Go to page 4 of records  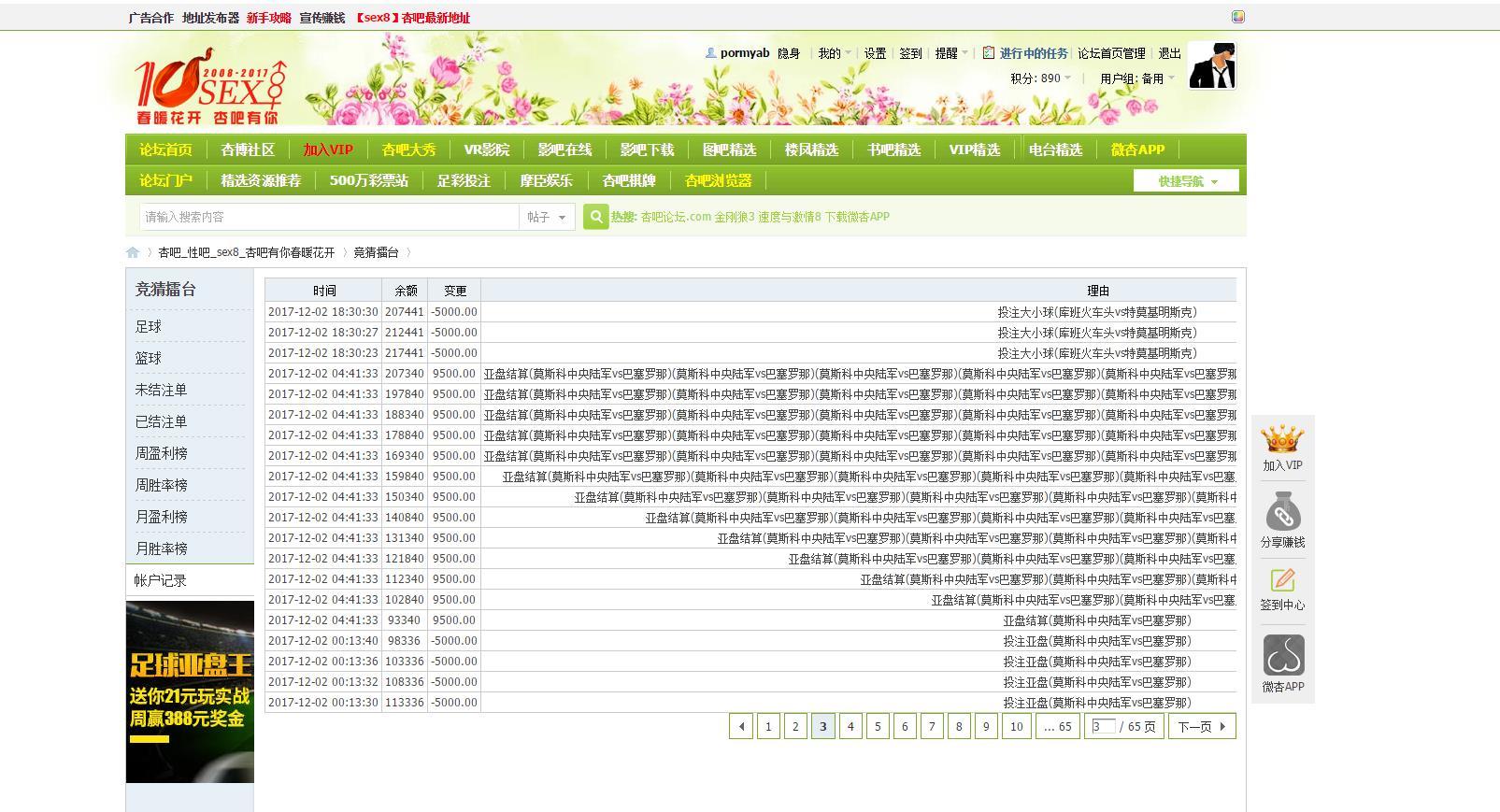pyautogui.click(x=850, y=726)
